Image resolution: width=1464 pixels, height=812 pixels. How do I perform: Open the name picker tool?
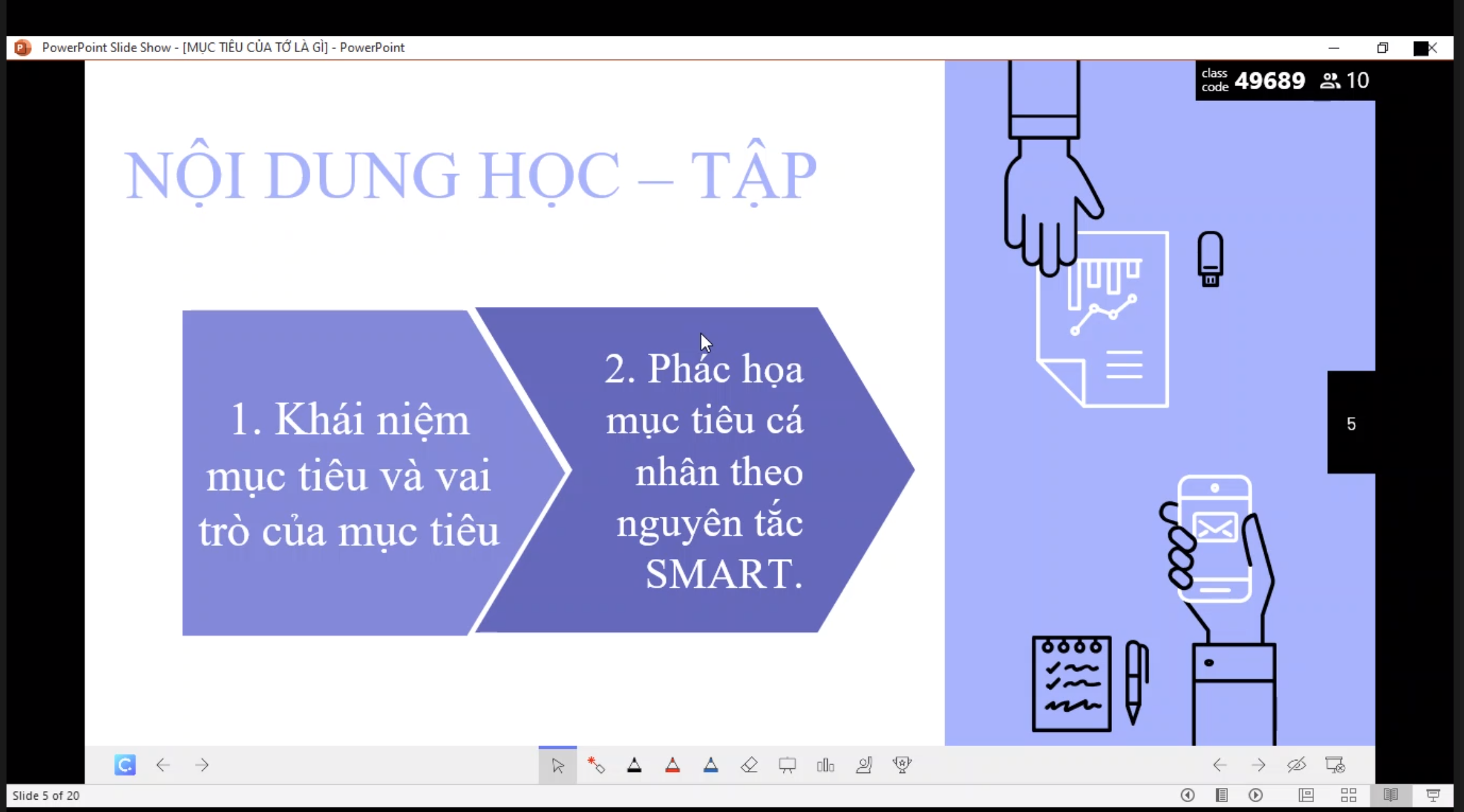(x=864, y=764)
